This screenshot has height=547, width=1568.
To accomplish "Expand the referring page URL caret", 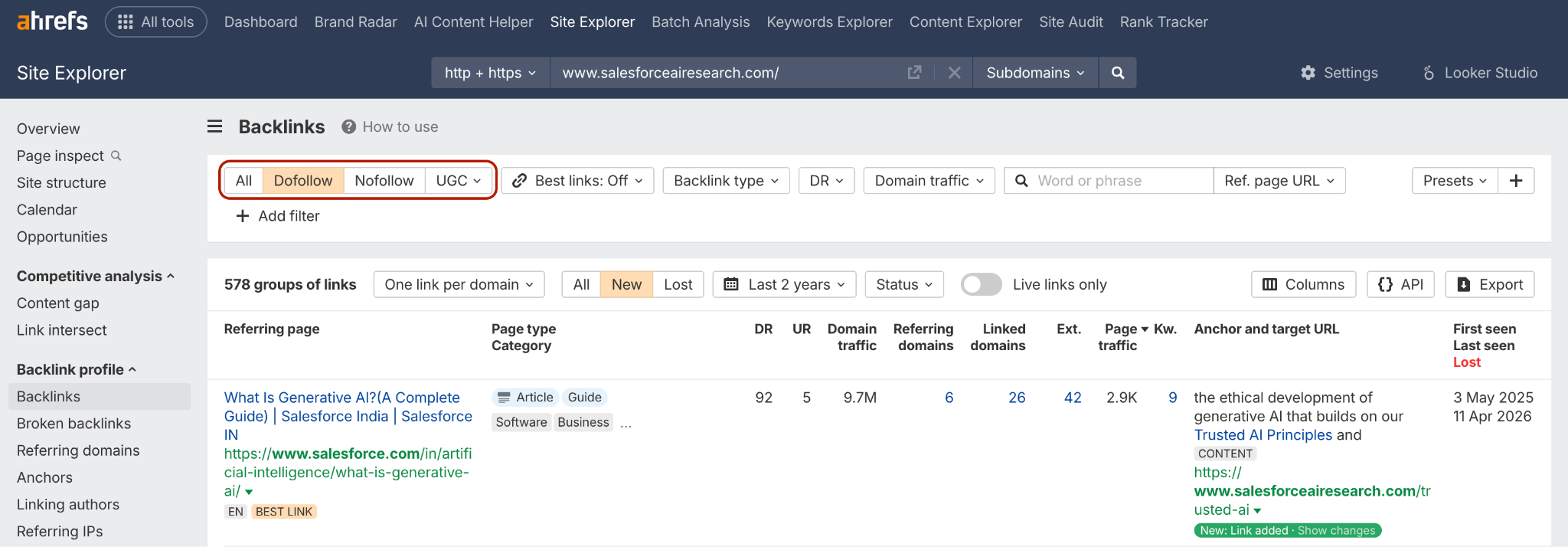I will (x=249, y=492).
